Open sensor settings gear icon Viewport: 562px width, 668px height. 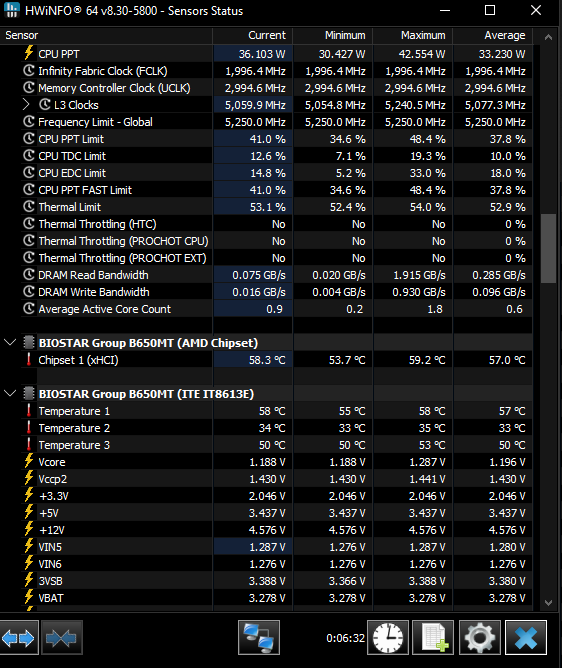click(480, 638)
